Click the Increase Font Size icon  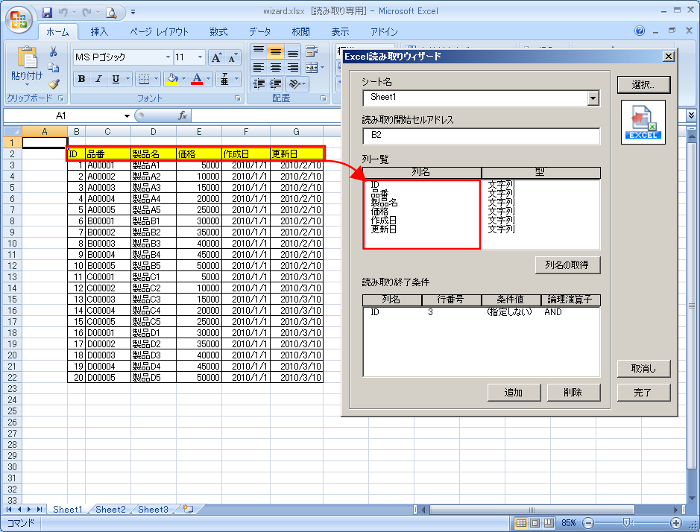tap(217, 58)
